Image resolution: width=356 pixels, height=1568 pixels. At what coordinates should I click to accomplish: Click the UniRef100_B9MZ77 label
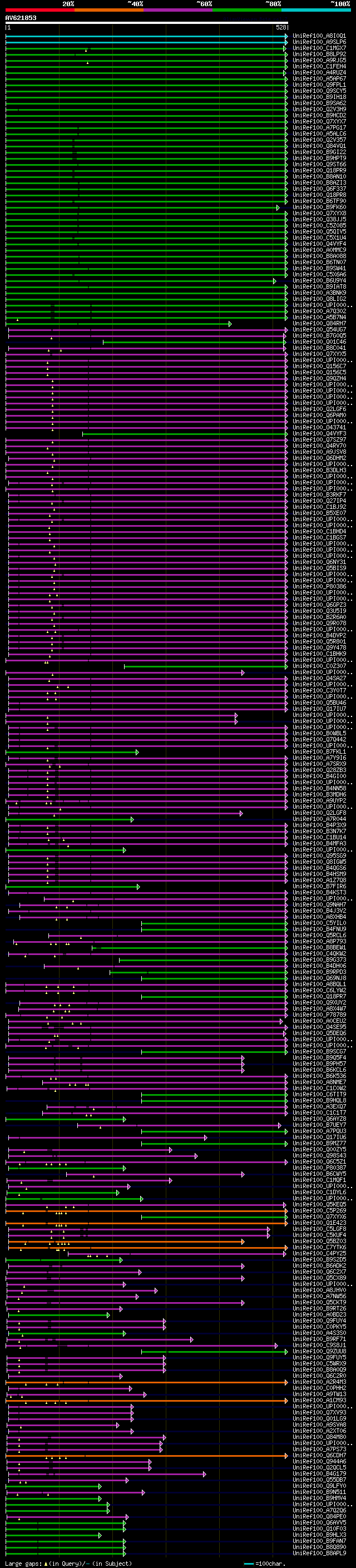coord(319,1144)
